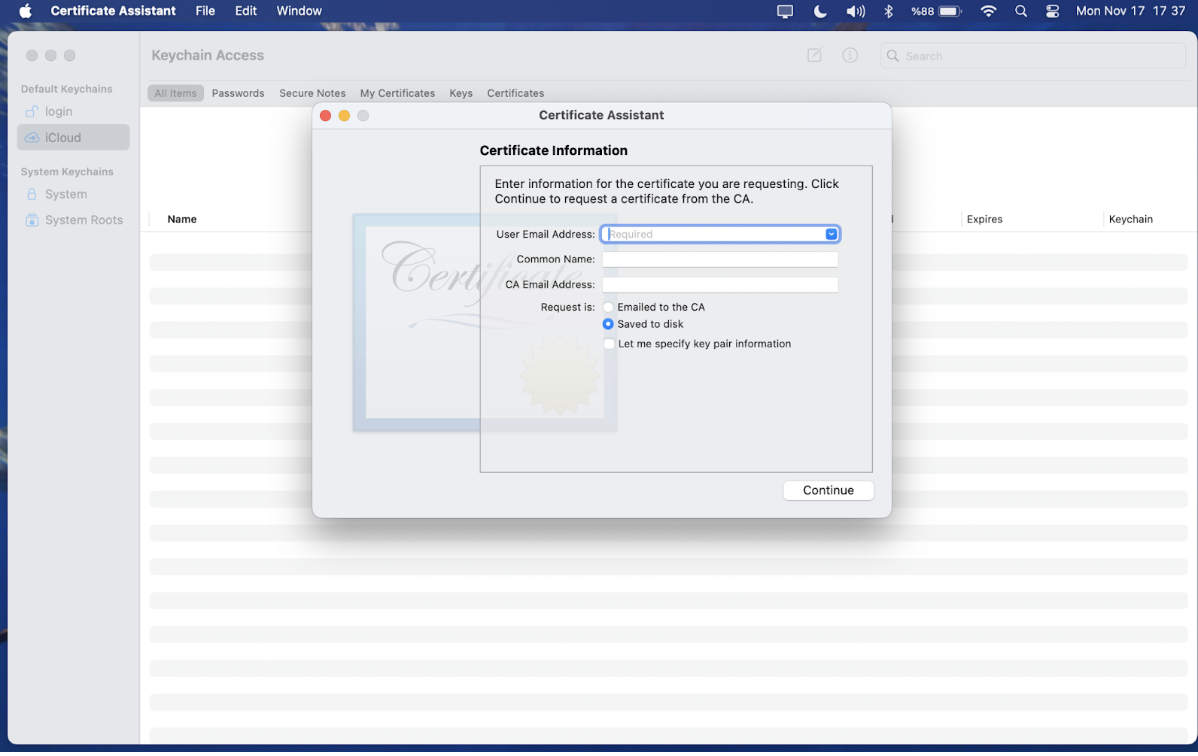Switch to the My Certificates tab

pos(397,93)
